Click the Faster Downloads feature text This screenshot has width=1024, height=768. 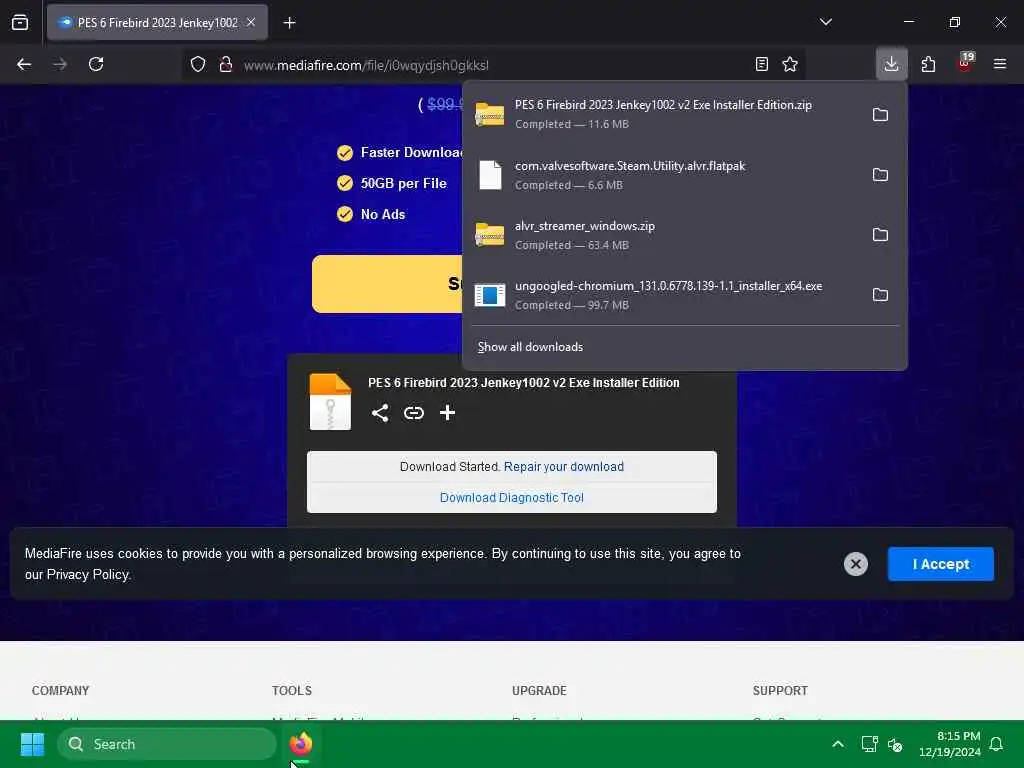pos(411,152)
